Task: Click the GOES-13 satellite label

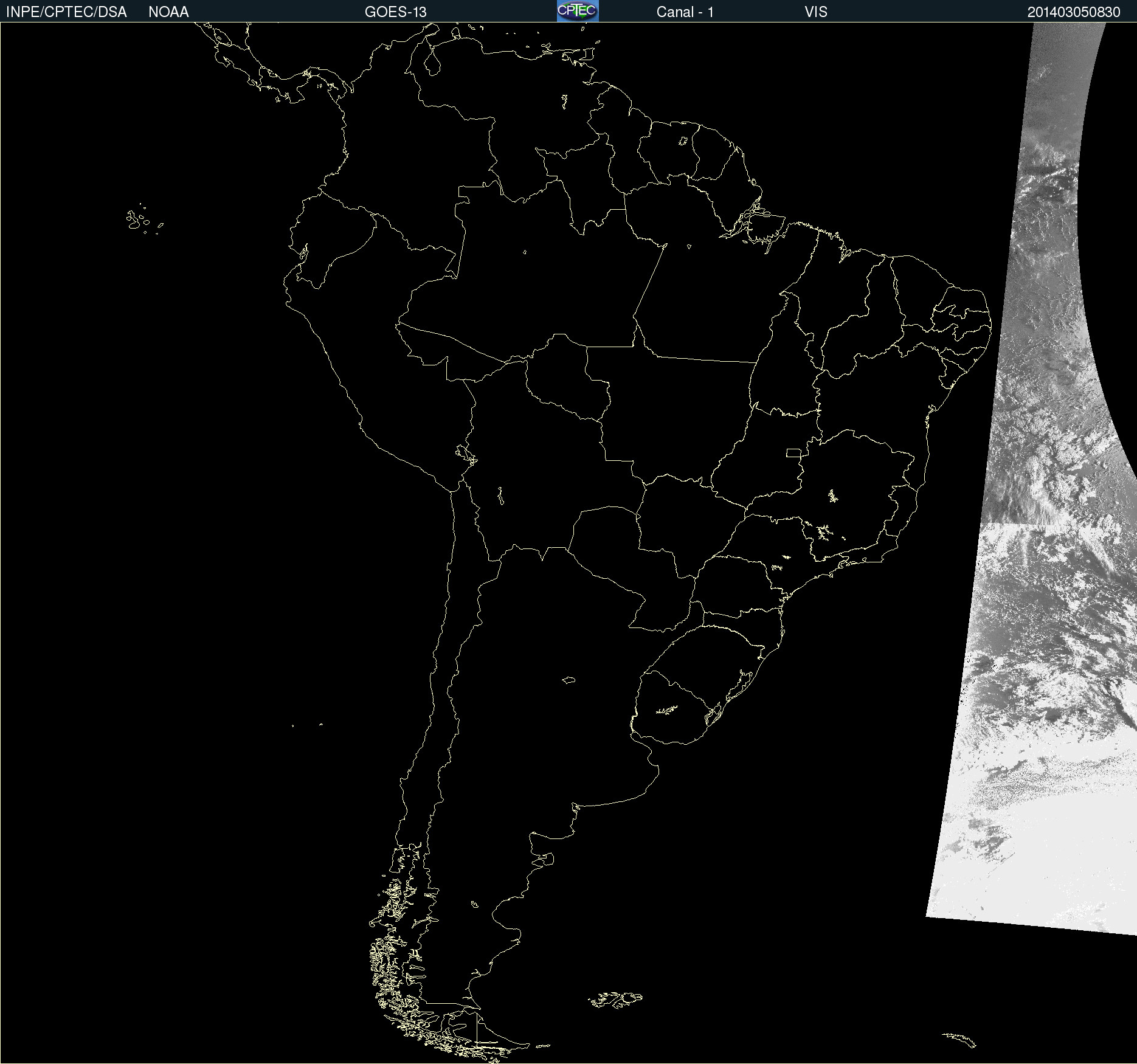Action: pyautogui.click(x=396, y=12)
